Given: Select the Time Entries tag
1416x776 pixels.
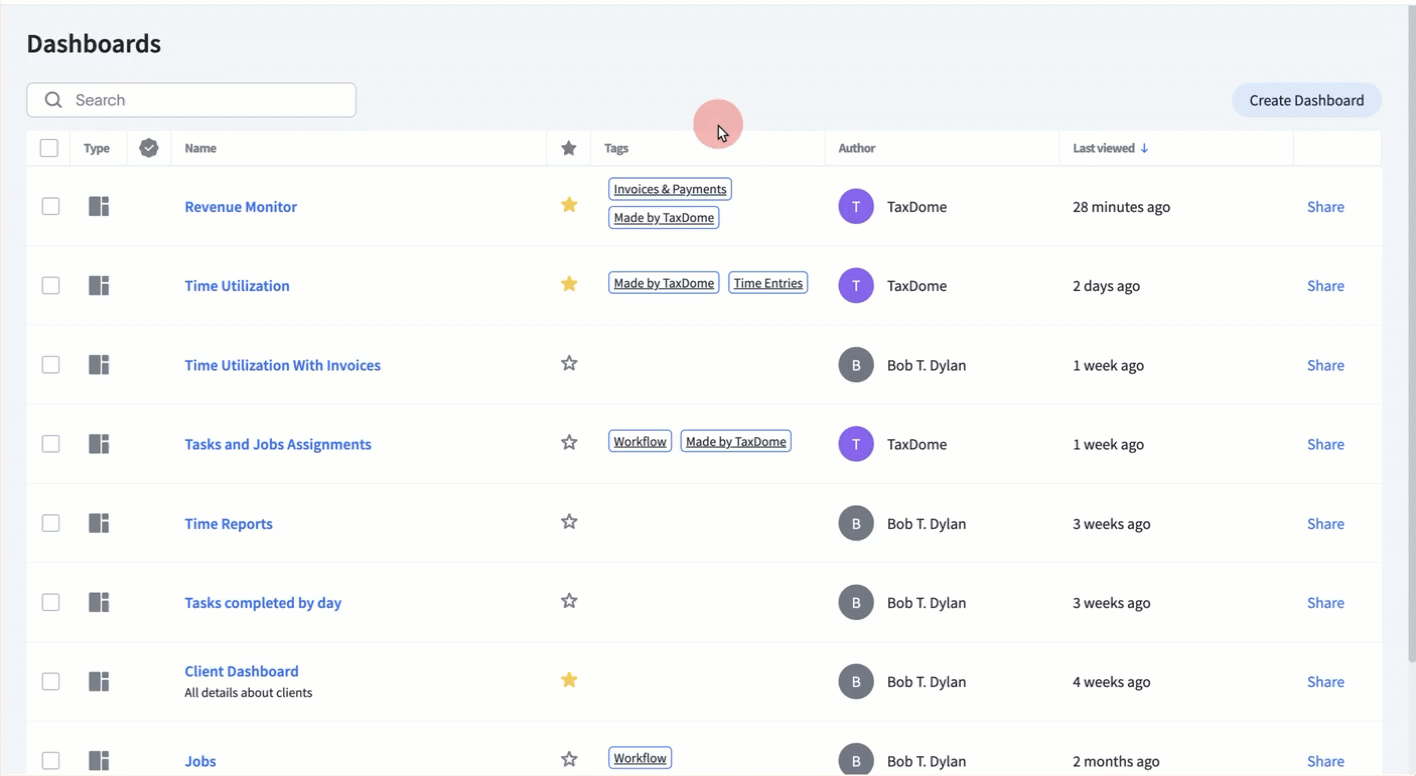Looking at the screenshot, I should click(x=768, y=283).
